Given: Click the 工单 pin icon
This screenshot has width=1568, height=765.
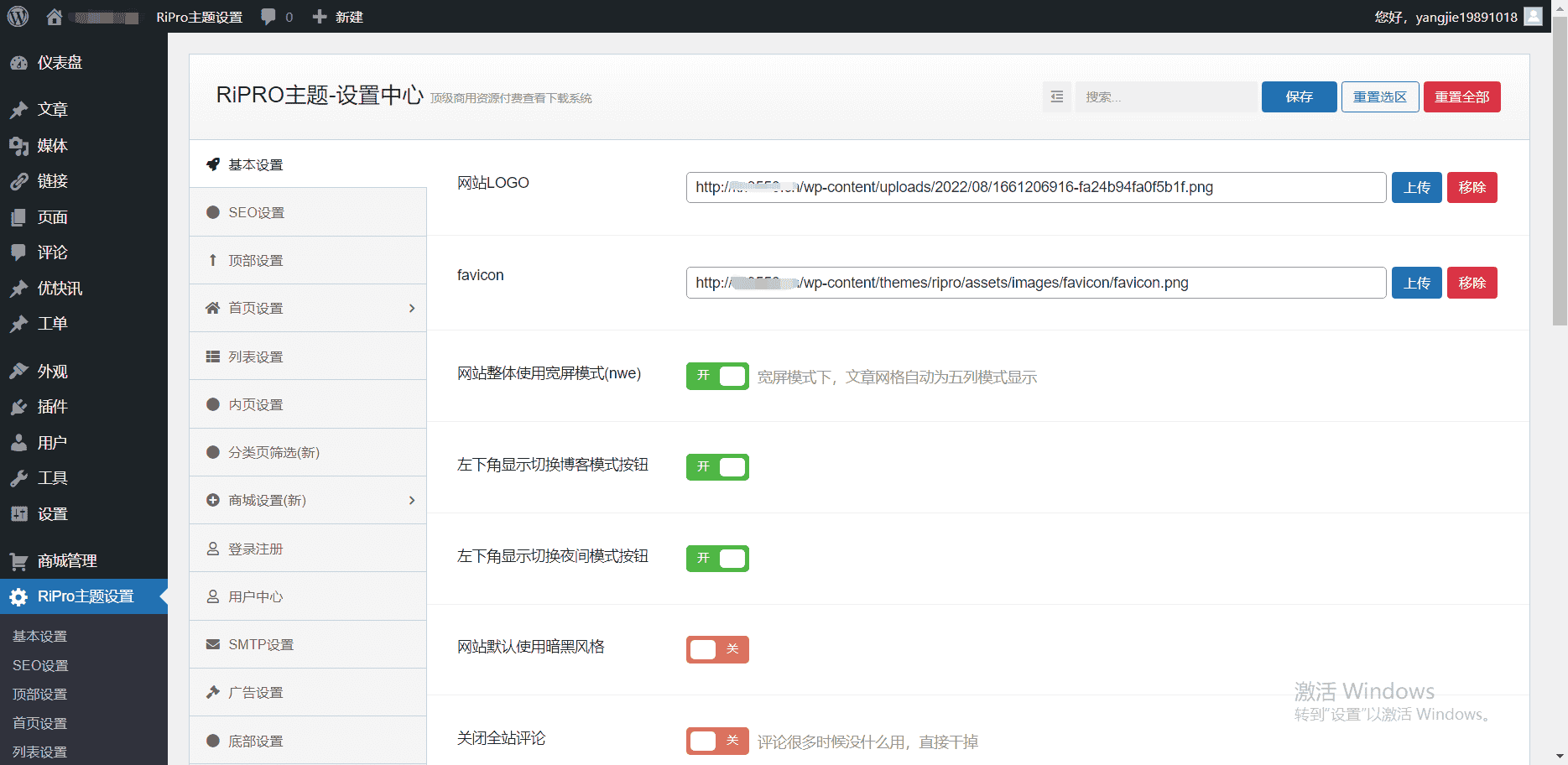Looking at the screenshot, I should tap(18, 324).
